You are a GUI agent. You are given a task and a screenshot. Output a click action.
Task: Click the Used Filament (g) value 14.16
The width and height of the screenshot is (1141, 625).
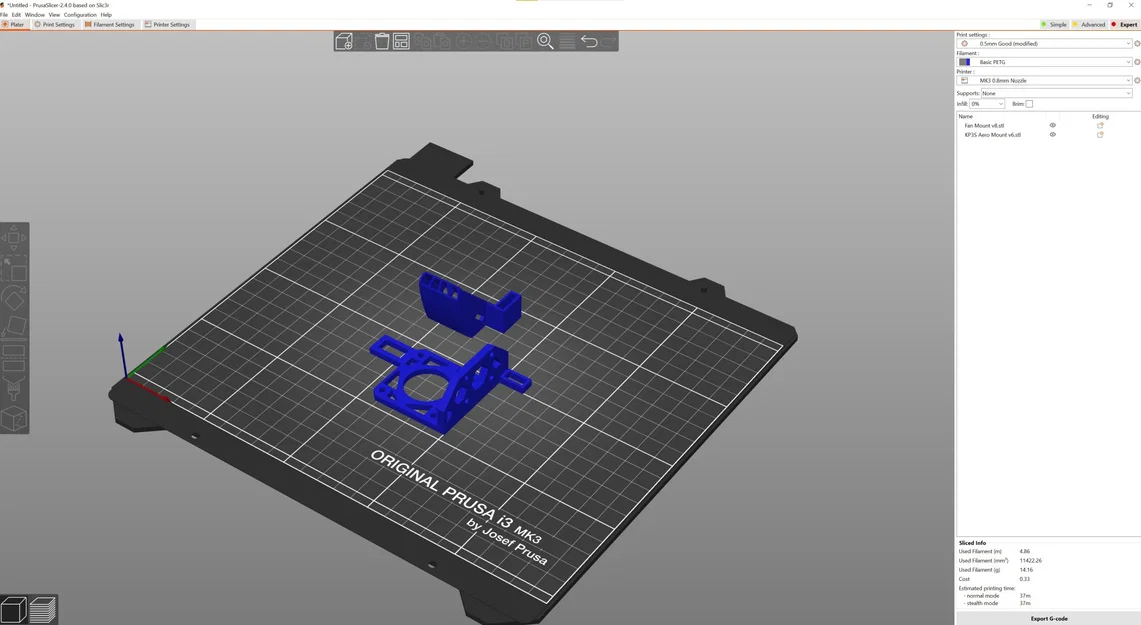click(x=1026, y=570)
